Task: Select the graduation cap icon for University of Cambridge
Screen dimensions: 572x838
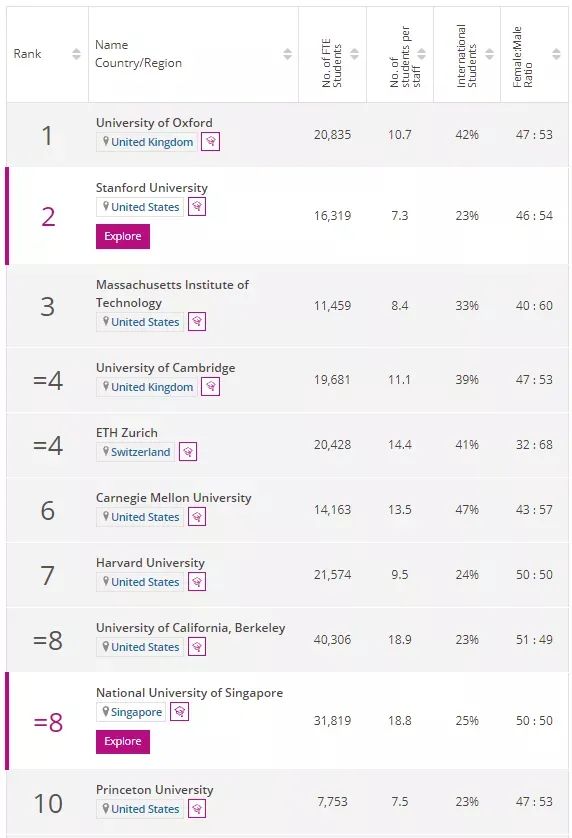Action: tap(211, 386)
